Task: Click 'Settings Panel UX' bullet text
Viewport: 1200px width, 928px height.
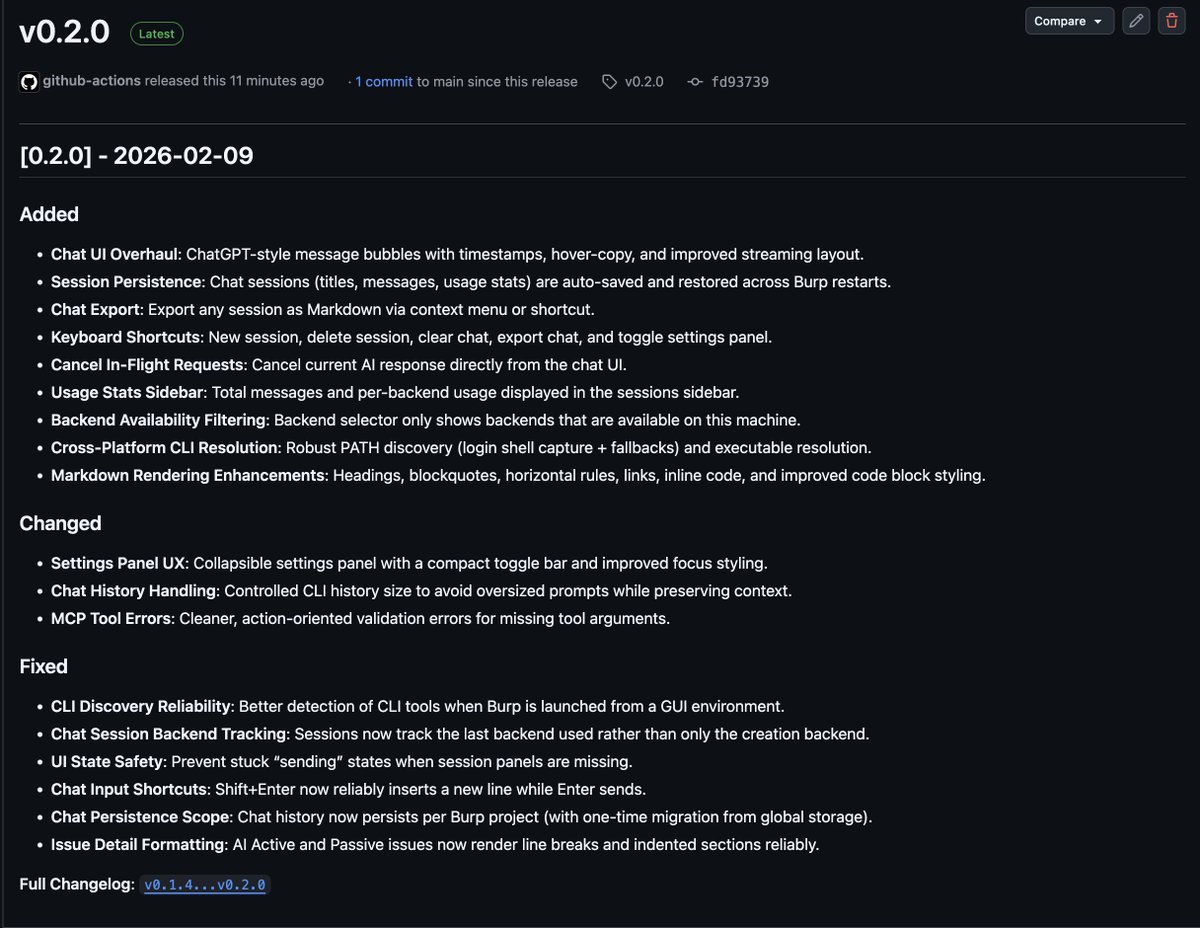Action: tap(118, 563)
